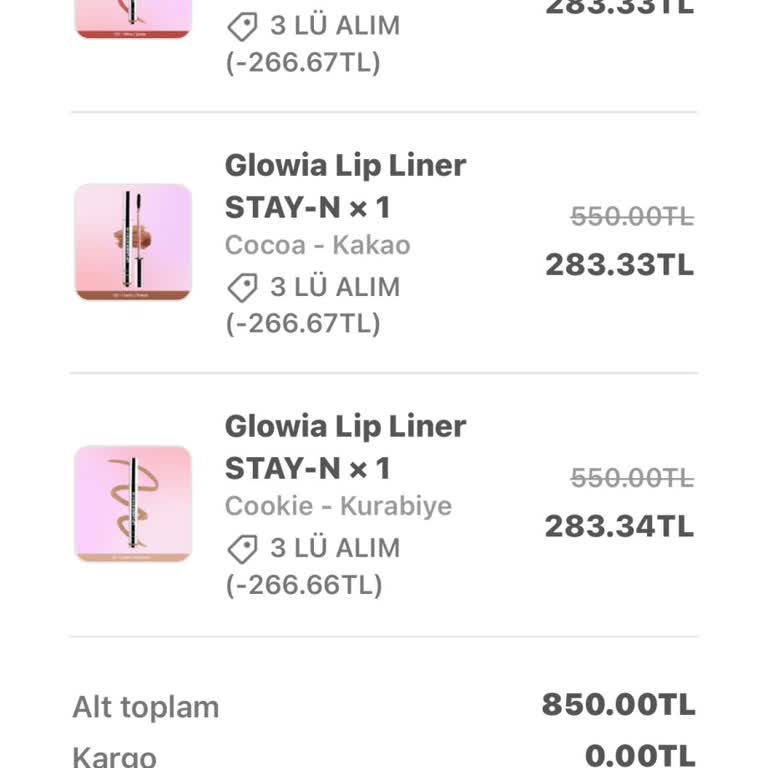Open the Cookie - Kurabiye lip liner thumbnail
The width and height of the screenshot is (768, 768).
point(133,503)
